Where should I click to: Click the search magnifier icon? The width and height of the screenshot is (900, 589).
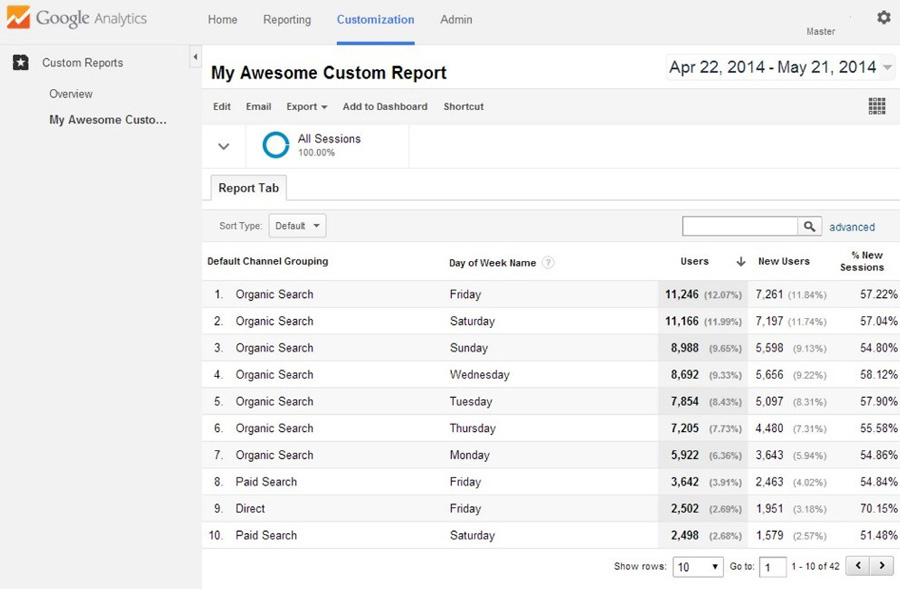point(809,226)
